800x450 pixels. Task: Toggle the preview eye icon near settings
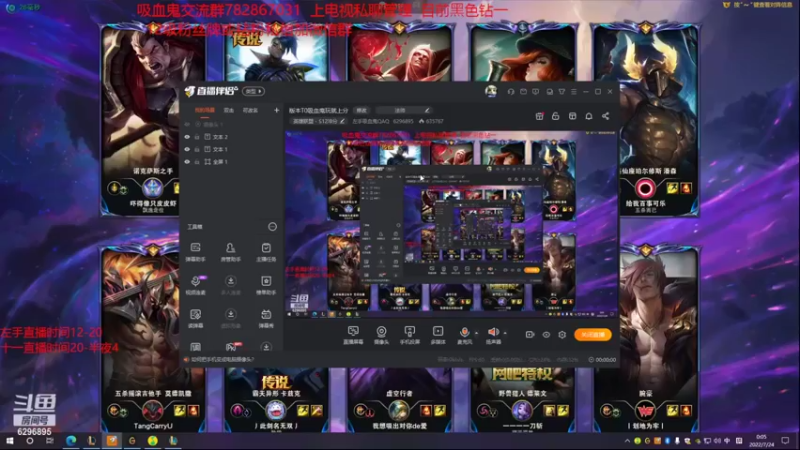pos(546,335)
